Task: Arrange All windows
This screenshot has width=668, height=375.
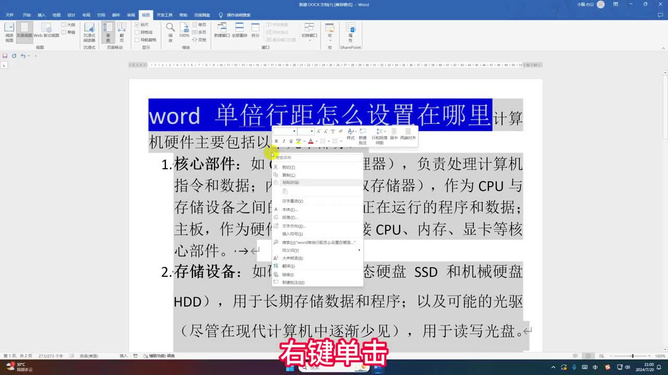Action: click(239, 31)
